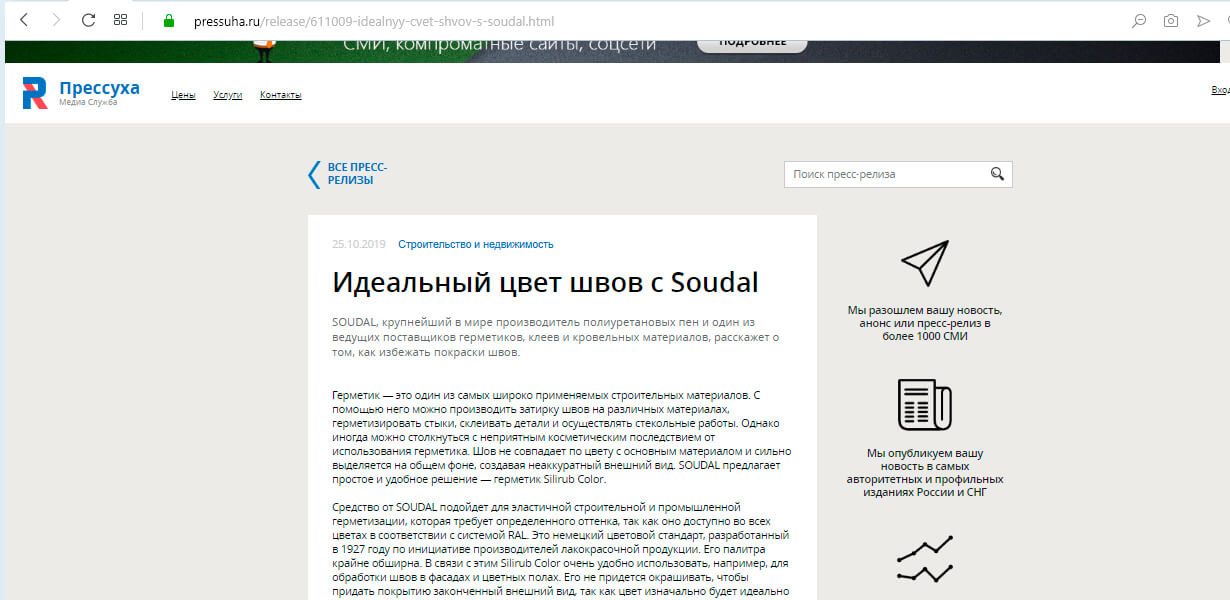Click the green padlock security icon
This screenshot has height=600, width=1230.
coord(168,20)
